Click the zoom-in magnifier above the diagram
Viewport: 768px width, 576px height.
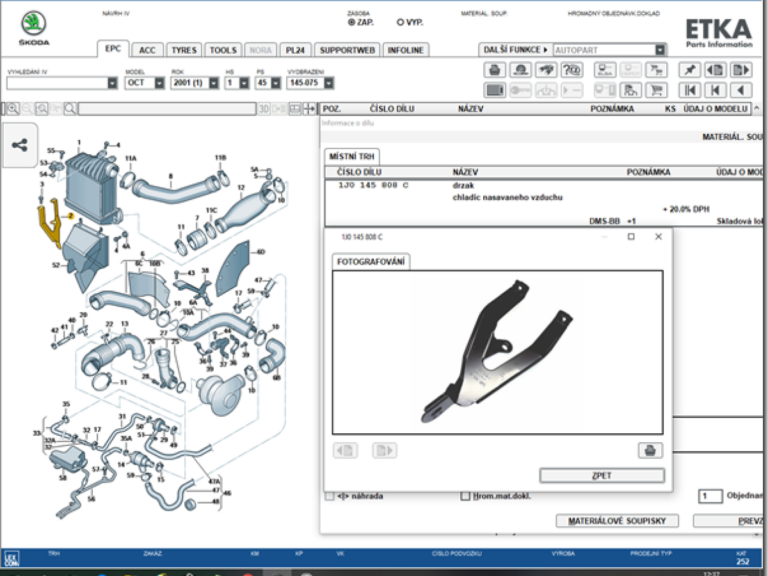pyautogui.click(x=14, y=109)
